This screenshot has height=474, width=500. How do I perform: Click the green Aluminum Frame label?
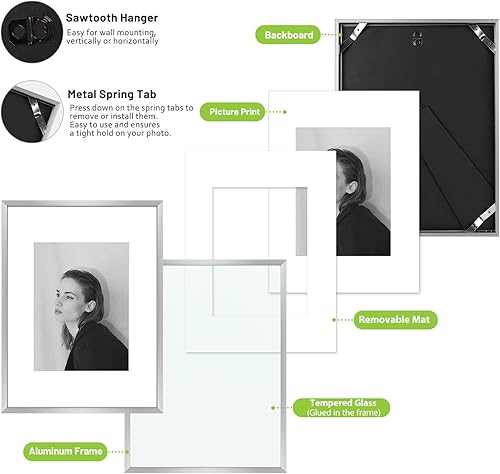(x=65, y=451)
